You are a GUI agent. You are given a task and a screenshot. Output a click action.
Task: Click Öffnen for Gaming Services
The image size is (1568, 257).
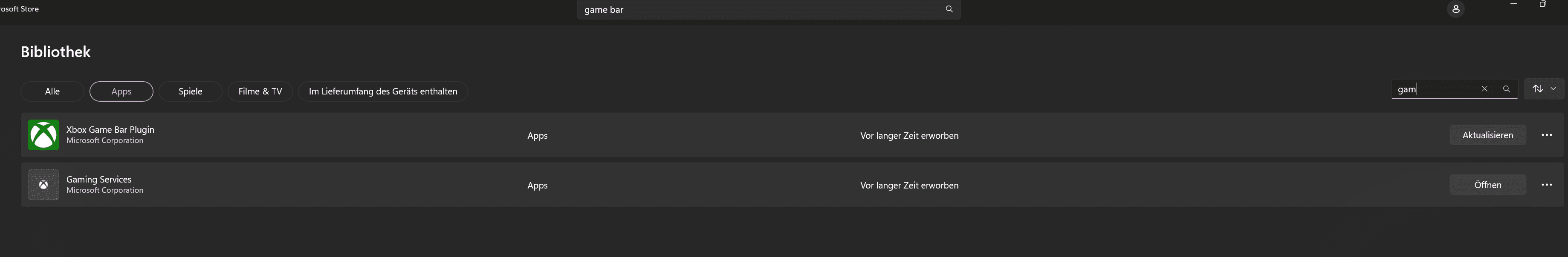1488,185
